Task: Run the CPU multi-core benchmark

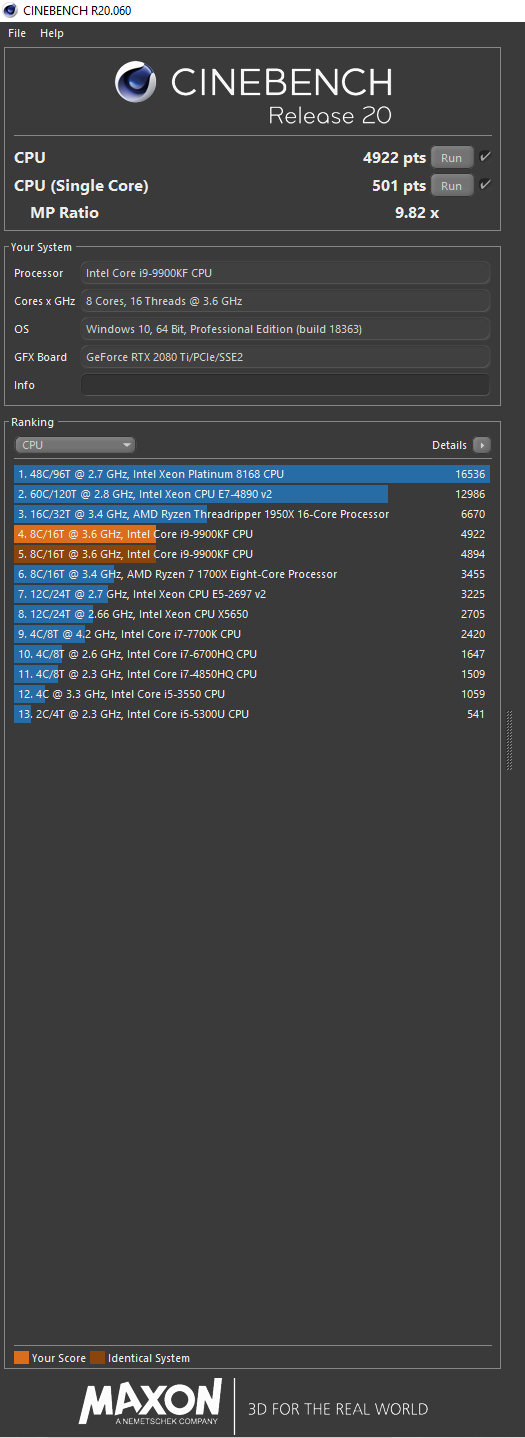Action: [x=452, y=157]
